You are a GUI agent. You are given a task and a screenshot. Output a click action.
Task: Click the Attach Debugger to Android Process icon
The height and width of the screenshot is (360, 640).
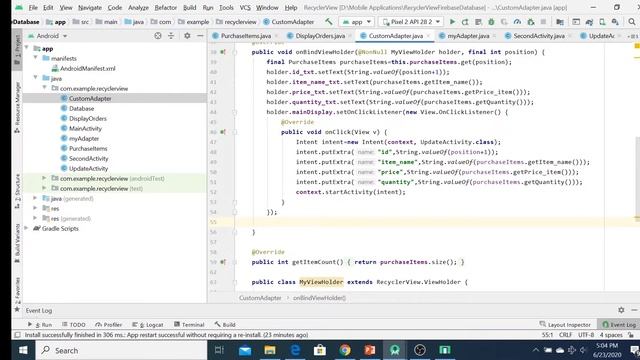point(531,22)
